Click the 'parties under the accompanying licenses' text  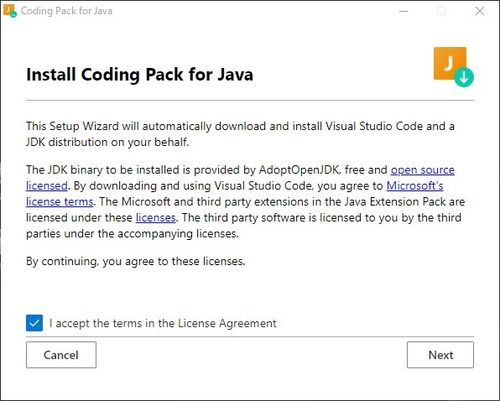[x=132, y=234]
